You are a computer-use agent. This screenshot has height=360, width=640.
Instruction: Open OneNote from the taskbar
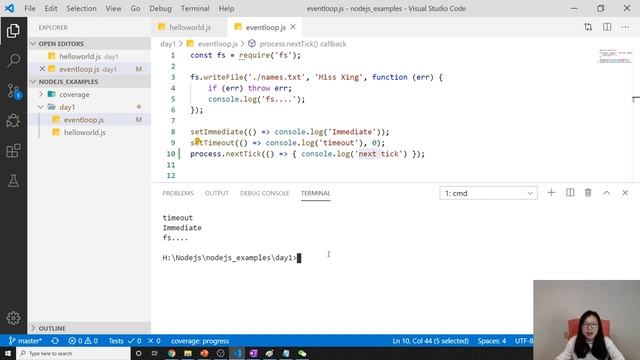[253, 353]
